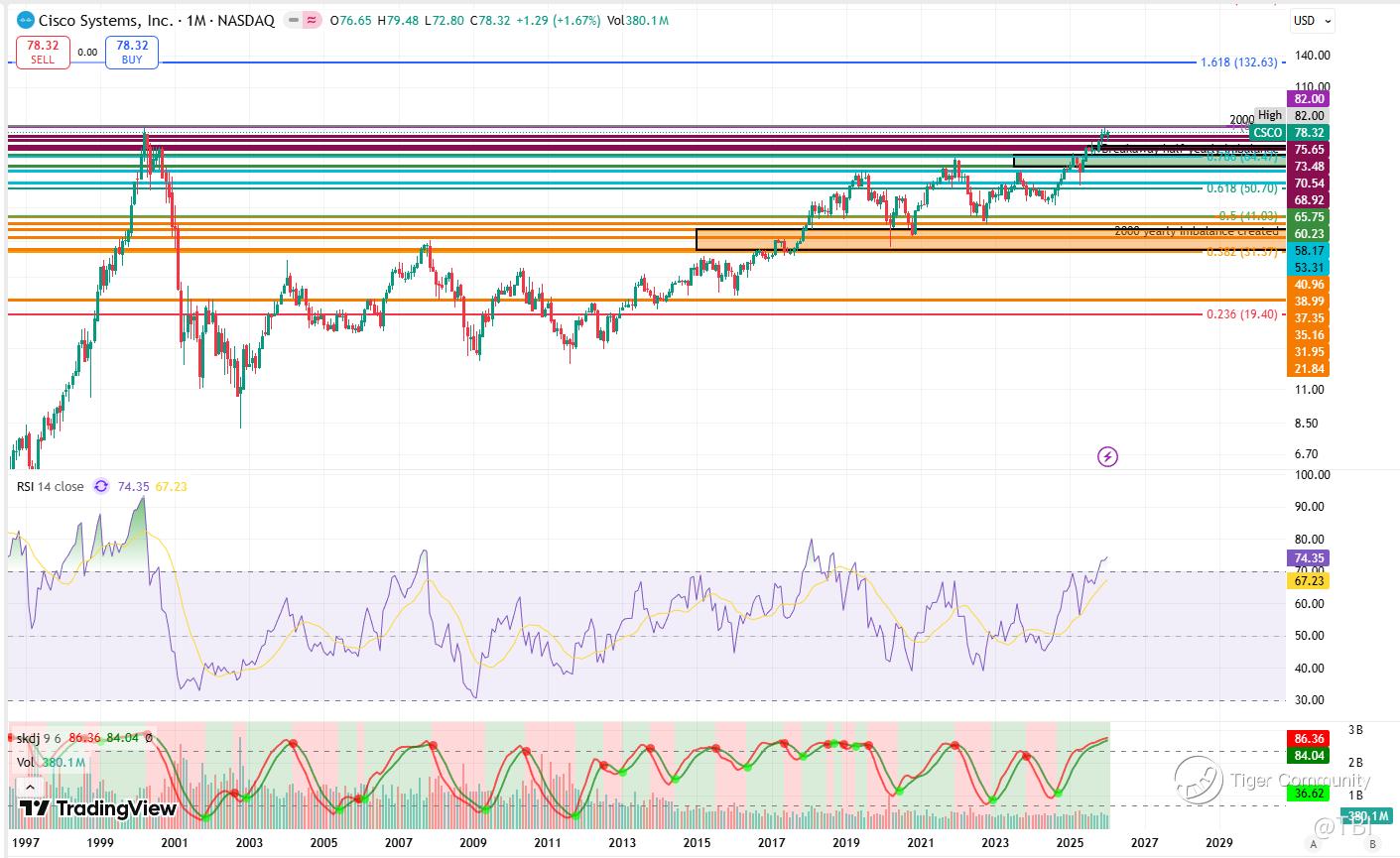Click the BUY 78.32 button

click(x=132, y=52)
